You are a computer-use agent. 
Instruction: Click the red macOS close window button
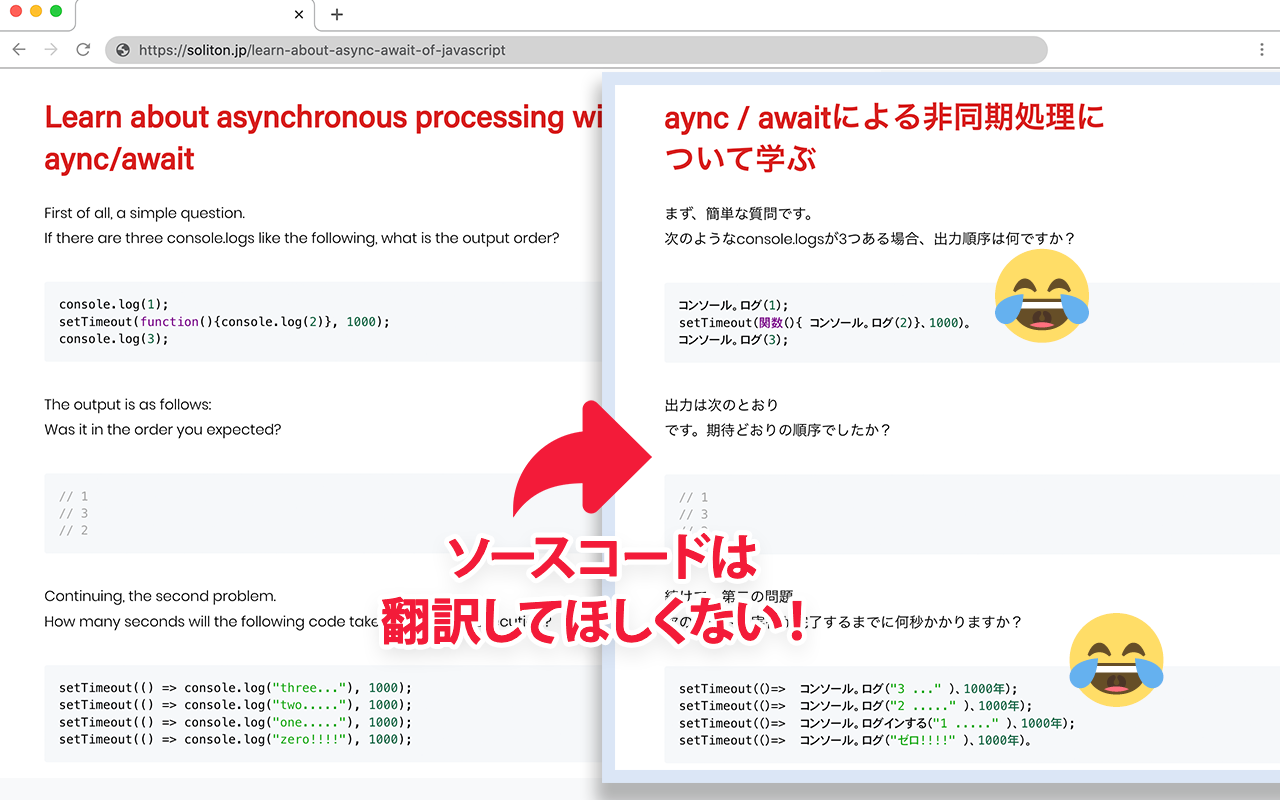click(x=16, y=11)
